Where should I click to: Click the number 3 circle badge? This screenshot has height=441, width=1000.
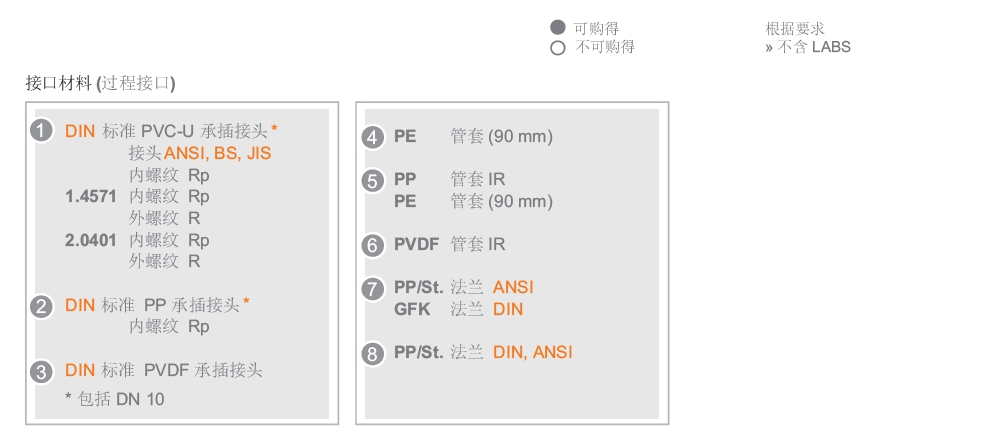click(41, 372)
